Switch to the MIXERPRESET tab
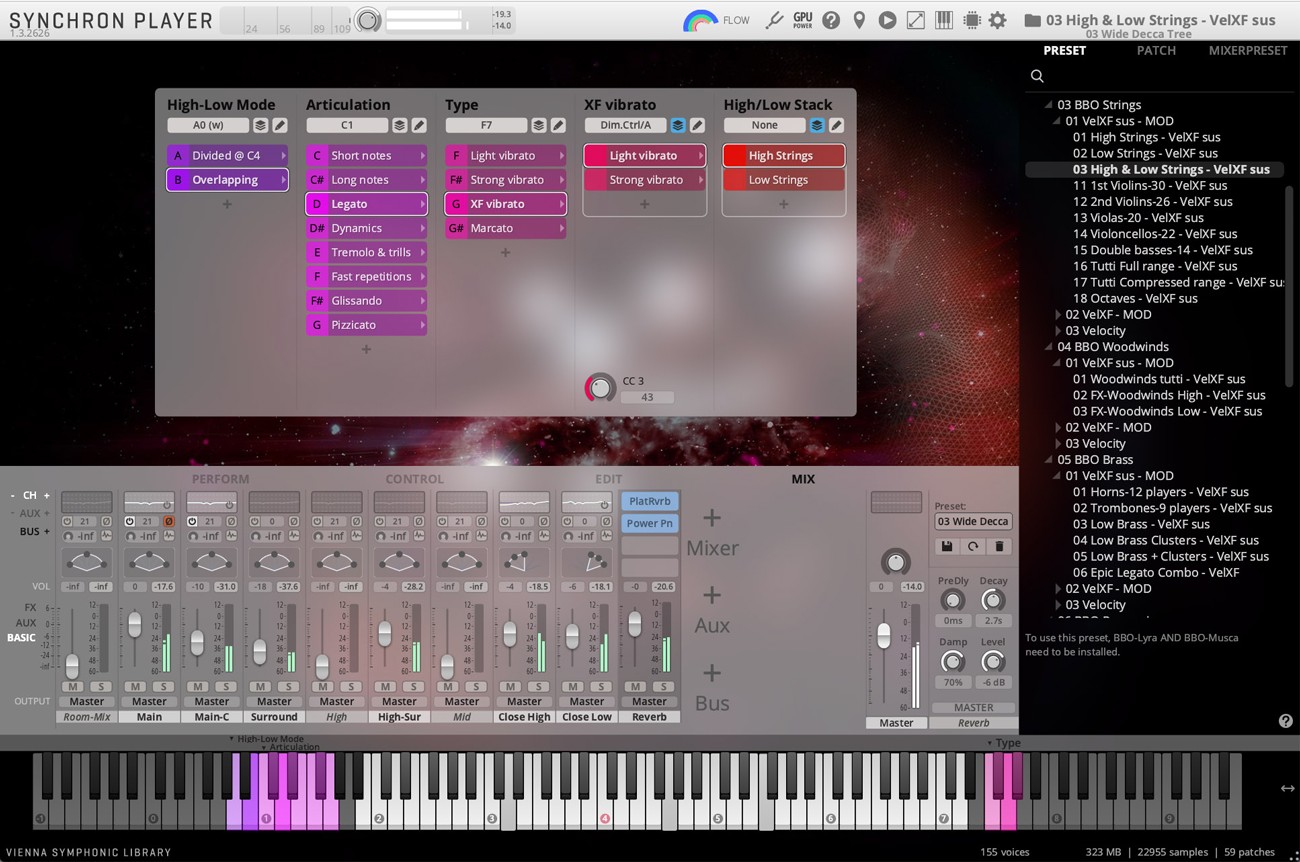The width and height of the screenshot is (1300, 862). click(x=1247, y=50)
